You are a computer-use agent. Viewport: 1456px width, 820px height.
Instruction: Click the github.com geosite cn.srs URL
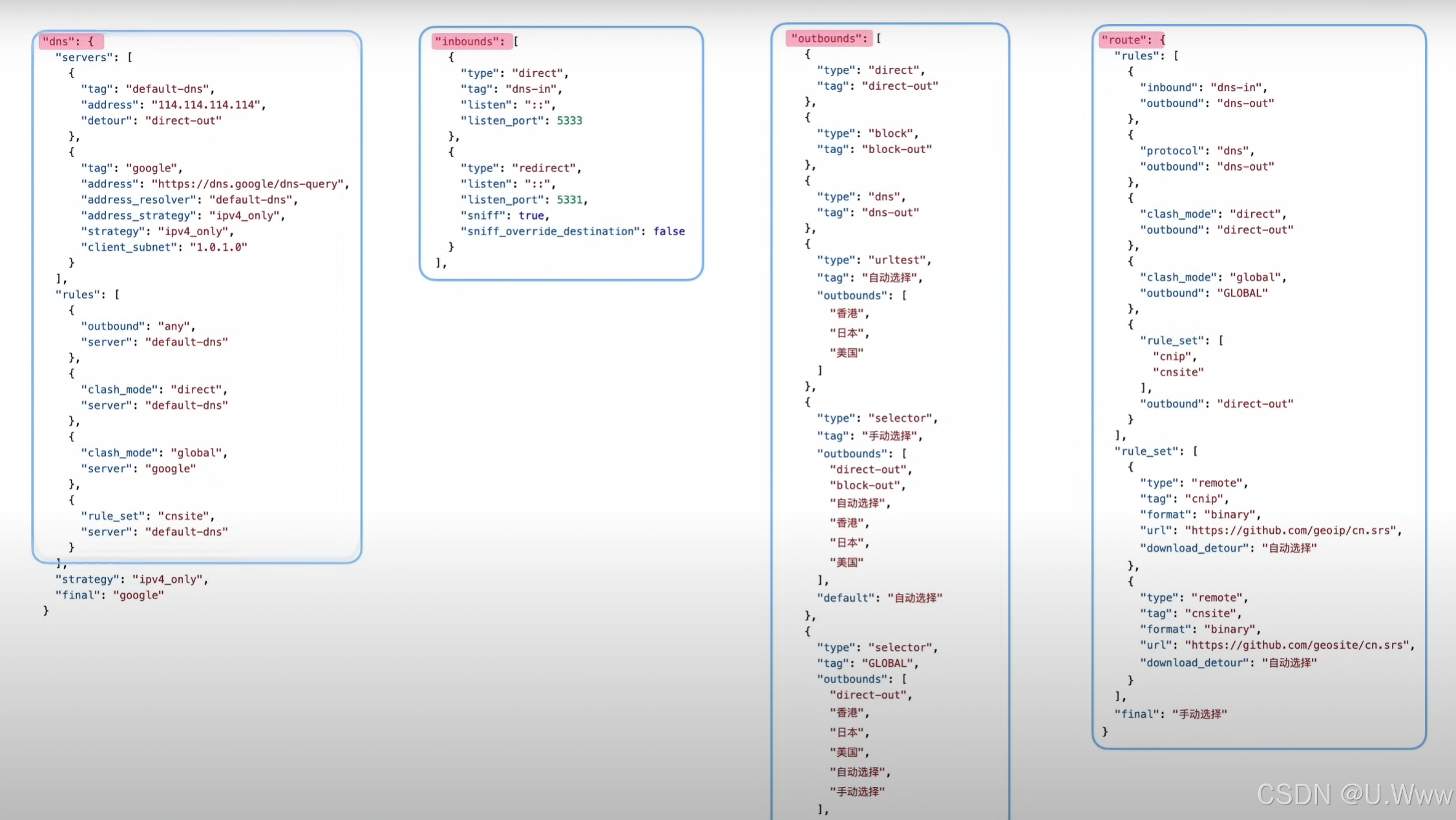pyautogui.click(x=1298, y=645)
